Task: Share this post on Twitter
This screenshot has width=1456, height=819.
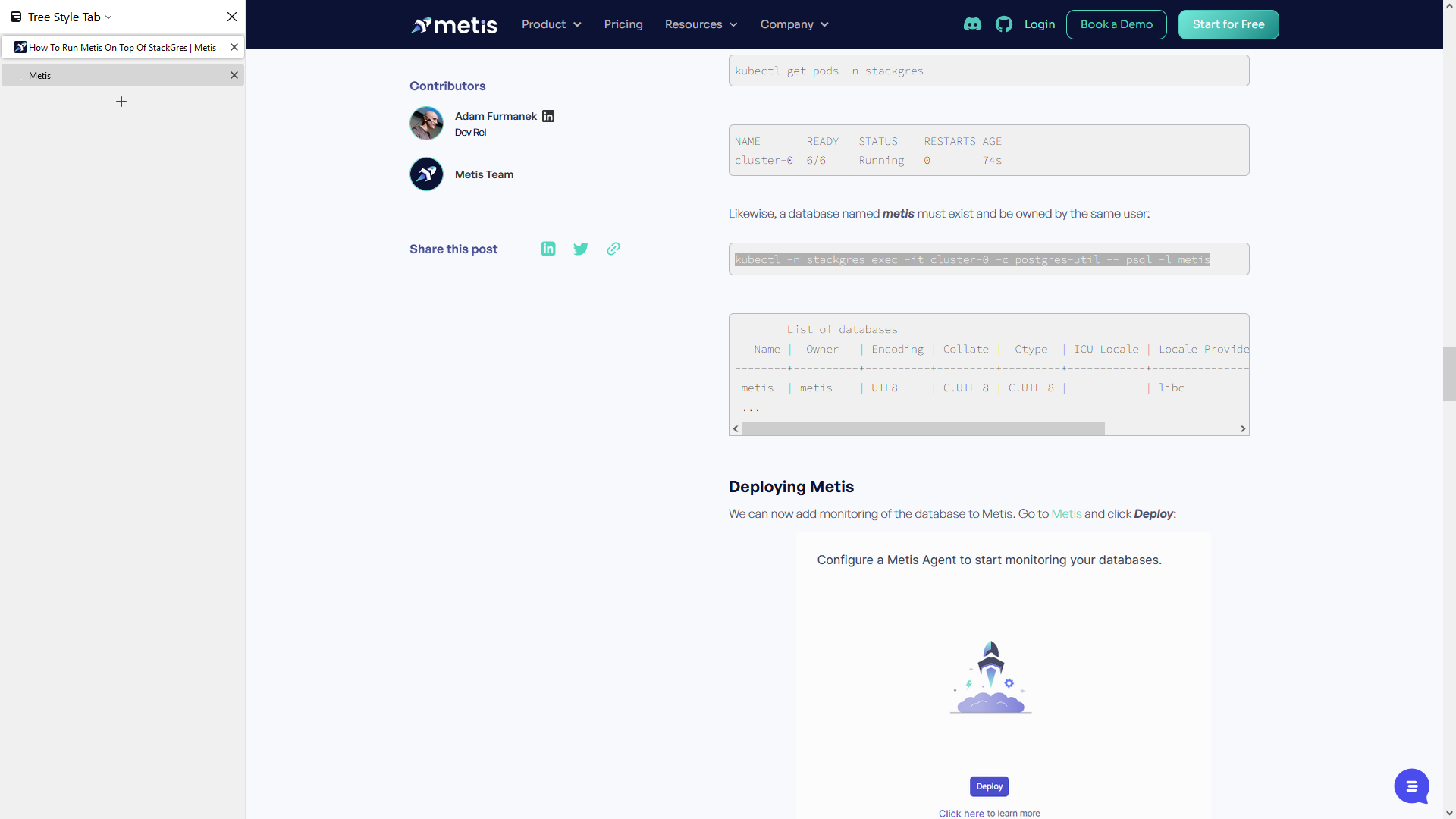Action: coord(581,249)
